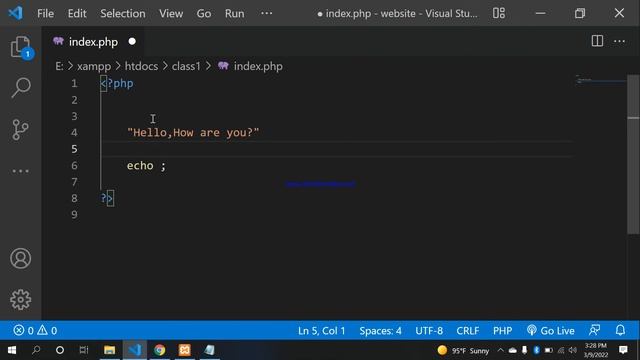
Task: Open notifications bell in status bar
Action: pyautogui.click(x=620, y=330)
